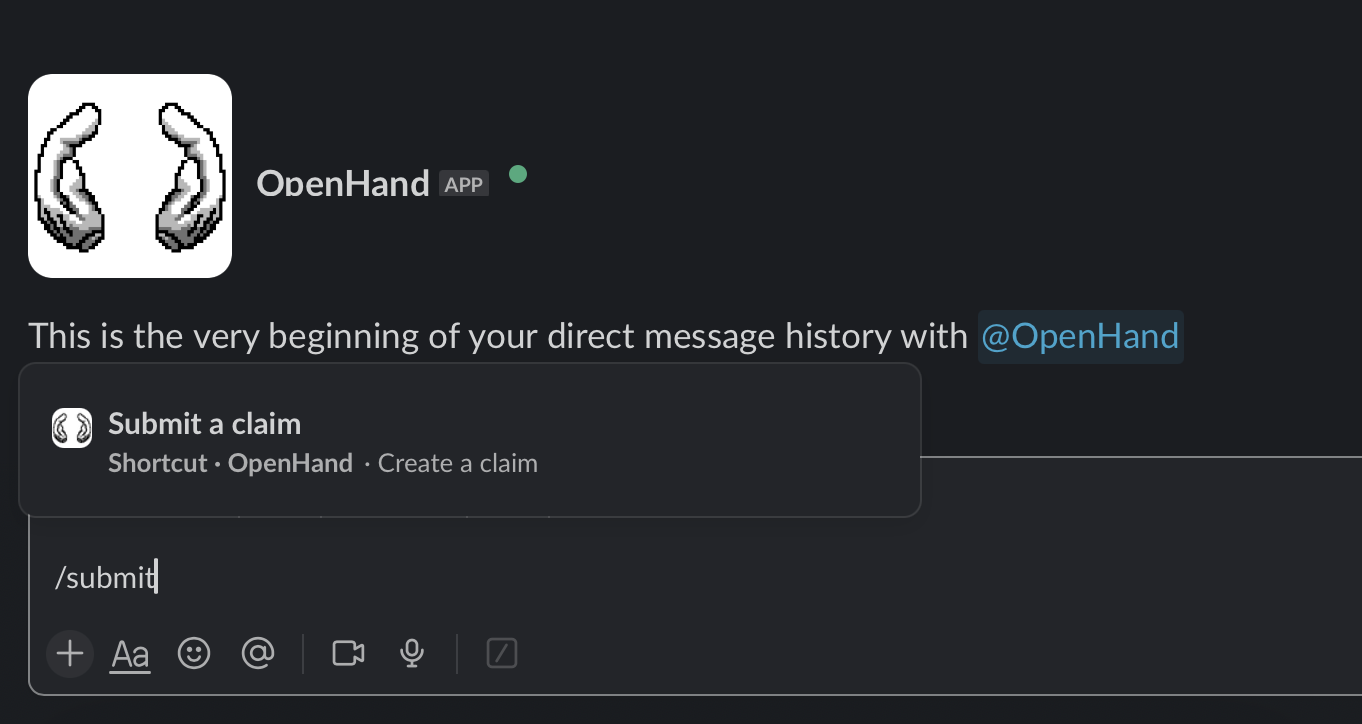Viewport: 1362px width, 724px height.
Task: Expand the command suggestion popup row
Action: coord(470,440)
